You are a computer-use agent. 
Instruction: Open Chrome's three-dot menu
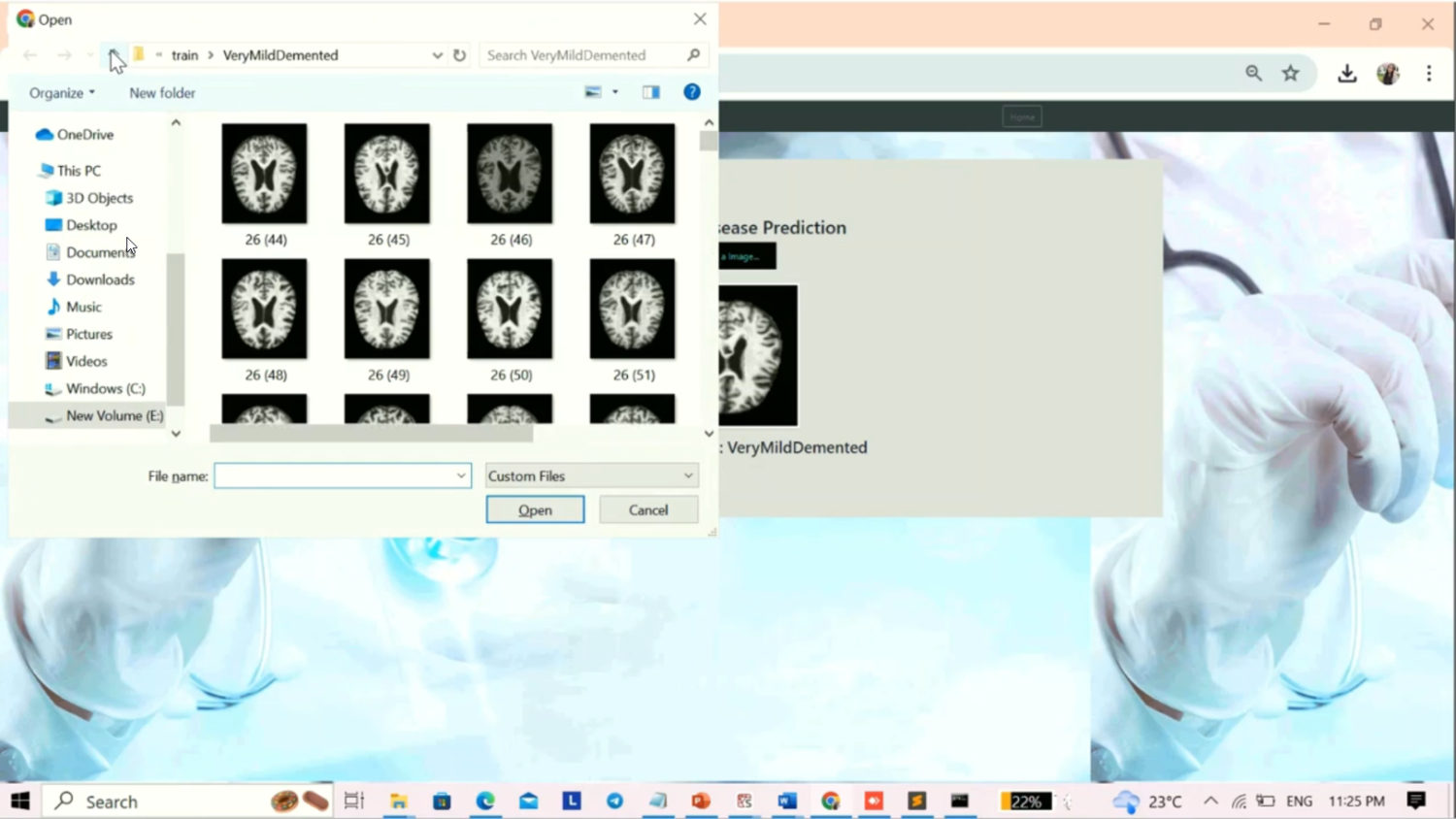[x=1428, y=74]
